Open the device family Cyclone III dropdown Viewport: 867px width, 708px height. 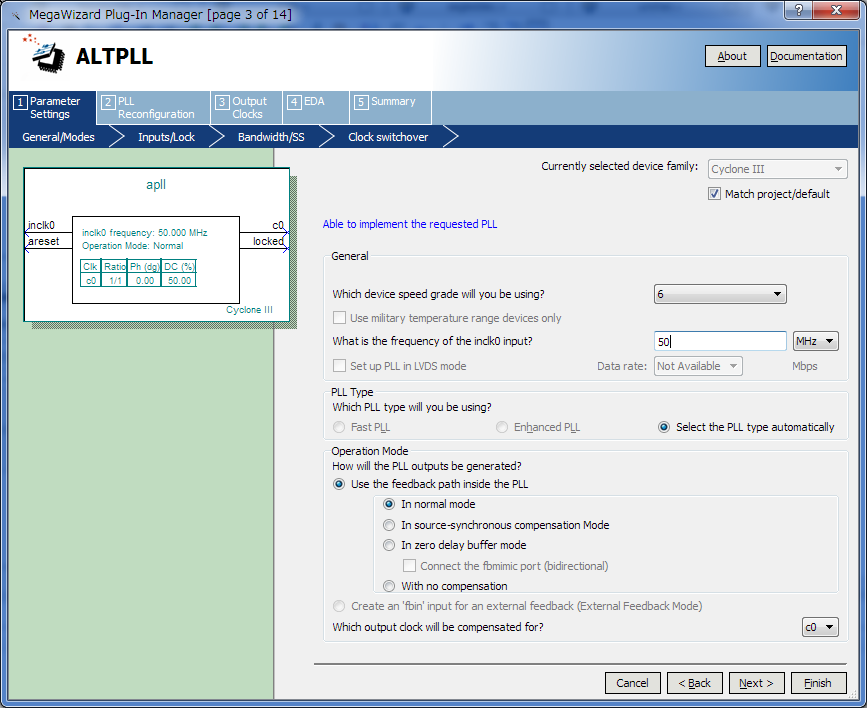click(777, 169)
